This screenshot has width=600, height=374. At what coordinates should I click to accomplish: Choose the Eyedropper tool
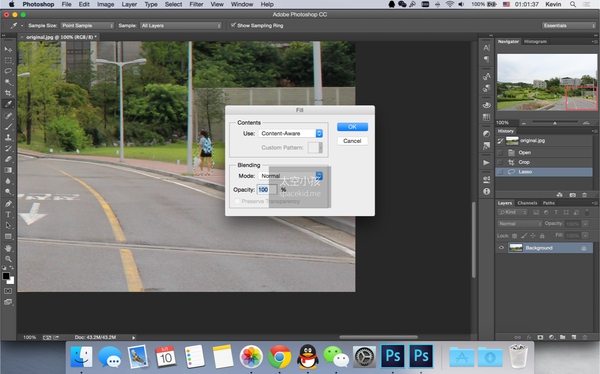[8, 104]
